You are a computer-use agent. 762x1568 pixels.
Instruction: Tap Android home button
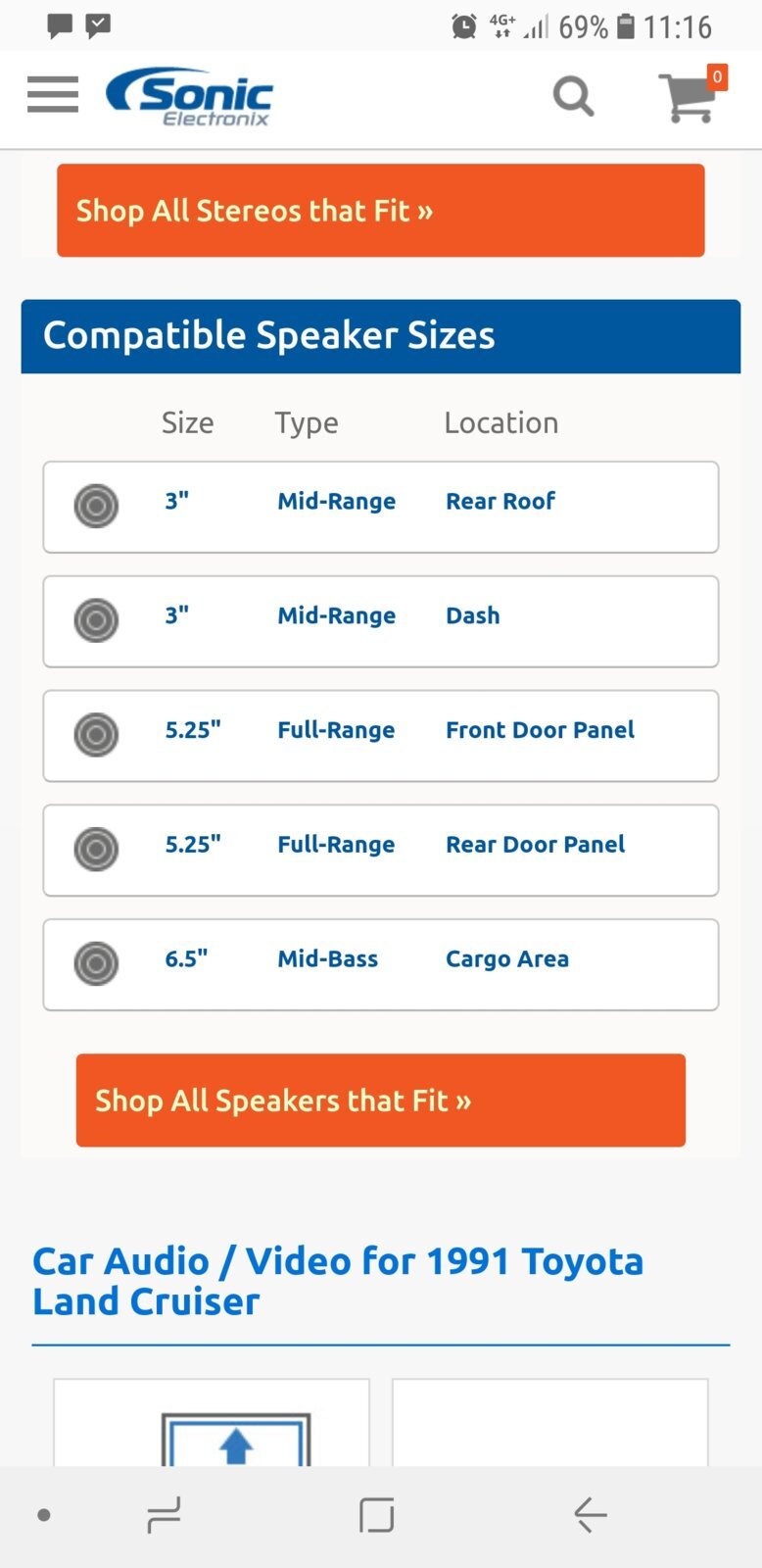377,1515
